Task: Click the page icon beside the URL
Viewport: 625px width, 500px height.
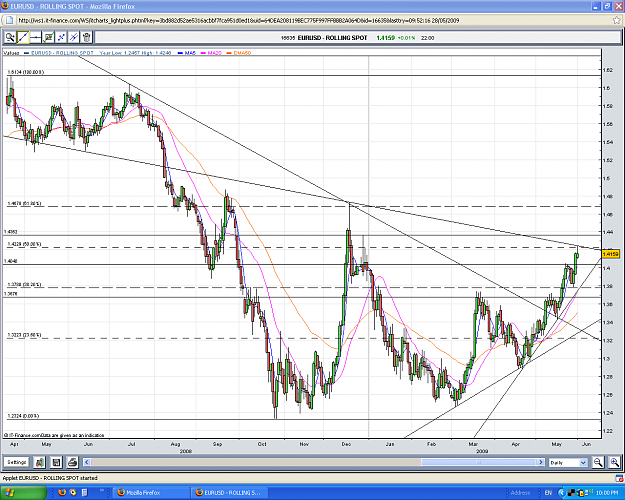Action: pyautogui.click(x=10, y=20)
